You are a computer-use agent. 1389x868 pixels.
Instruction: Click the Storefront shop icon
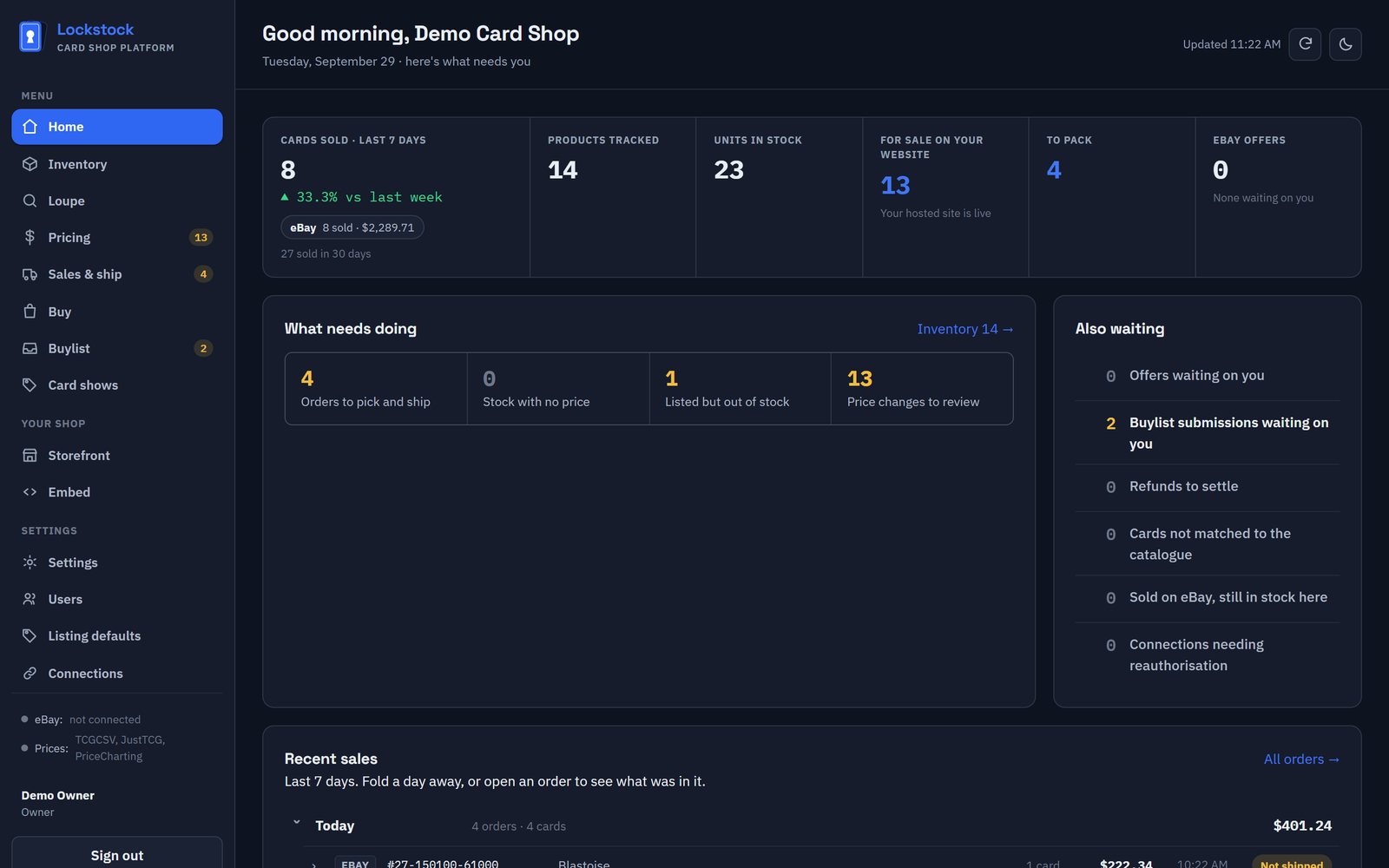tap(30, 456)
